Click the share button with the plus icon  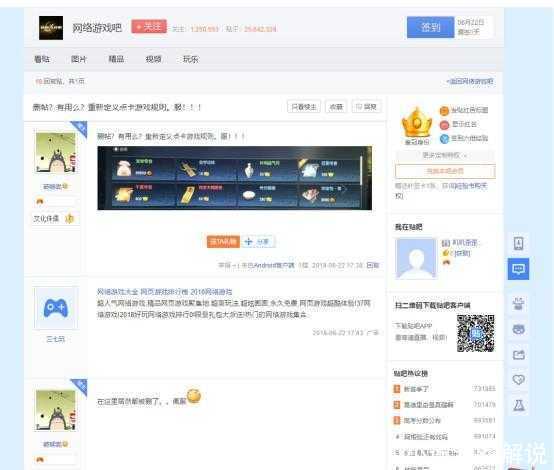click(258, 242)
